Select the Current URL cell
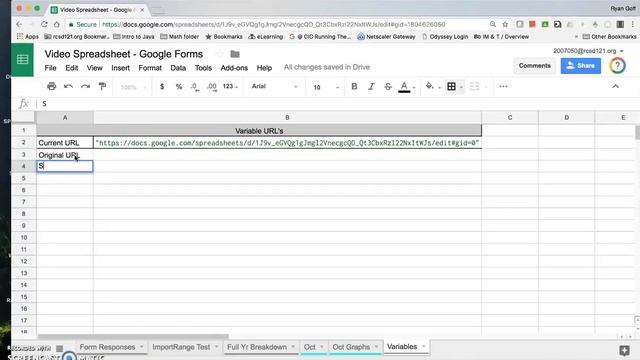The height and width of the screenshot is (360, 640). click(x=65, y=143)
